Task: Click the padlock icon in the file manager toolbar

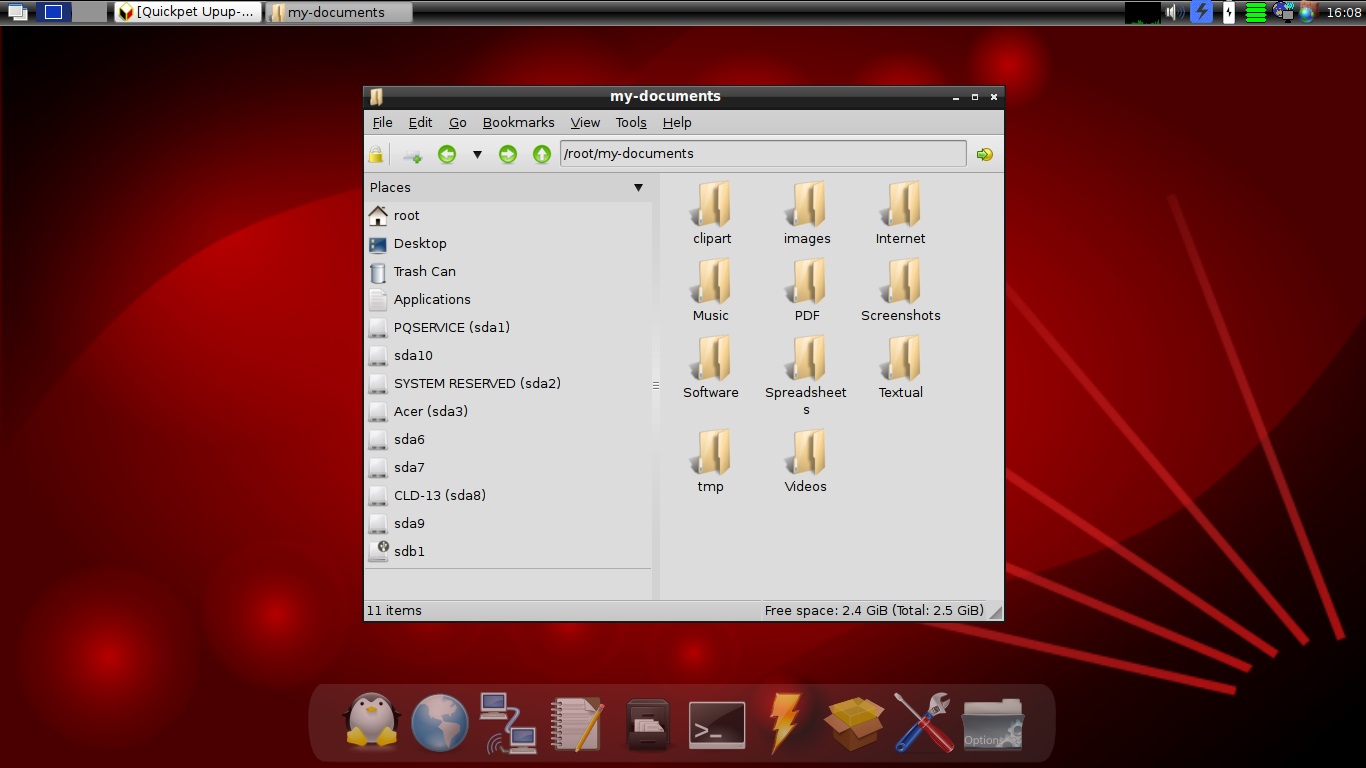Action: (x=375, y=154)
